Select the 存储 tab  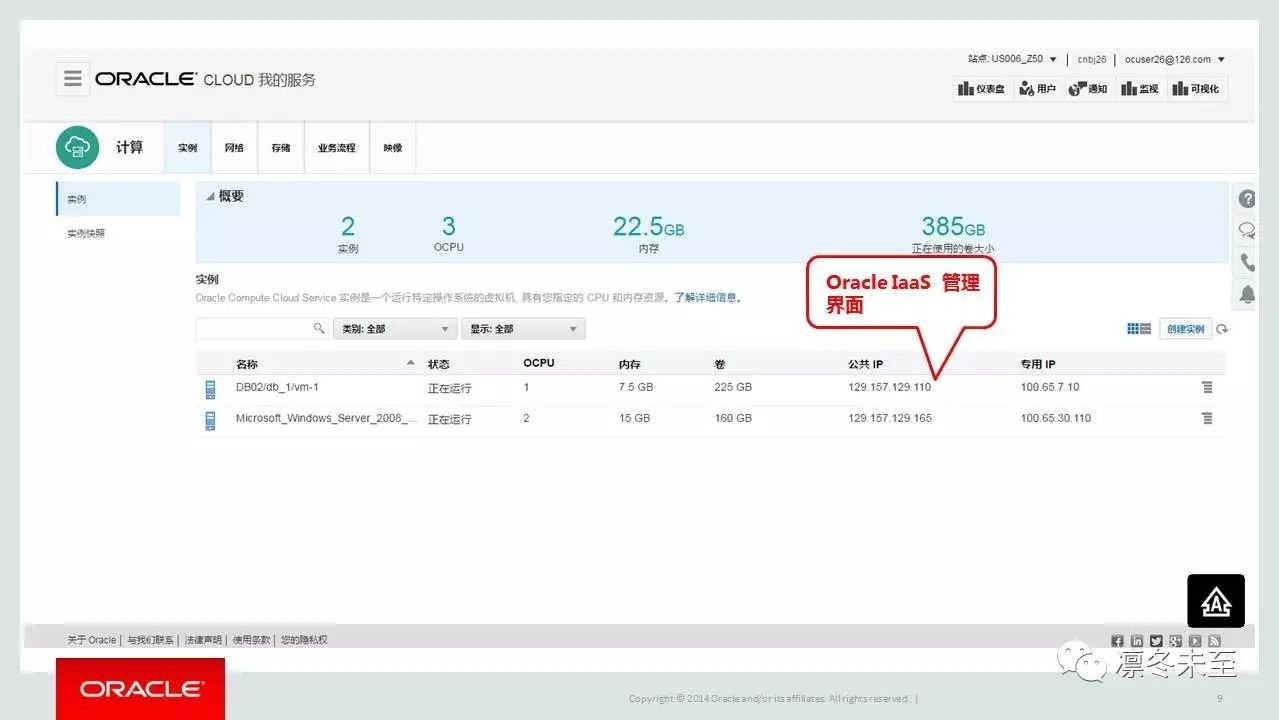tap(281, 148)
